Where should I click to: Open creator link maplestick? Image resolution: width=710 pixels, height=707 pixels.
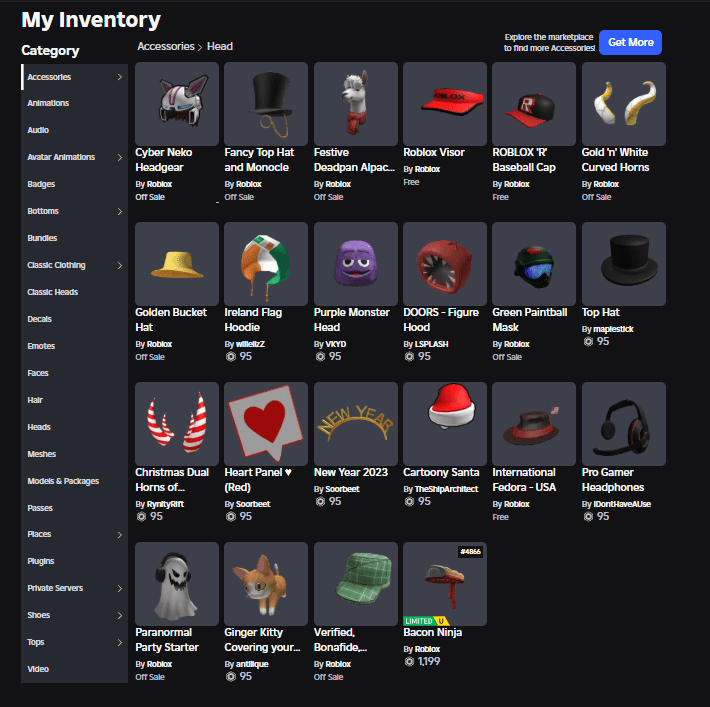pyautogui.click(x=613, y=329)
